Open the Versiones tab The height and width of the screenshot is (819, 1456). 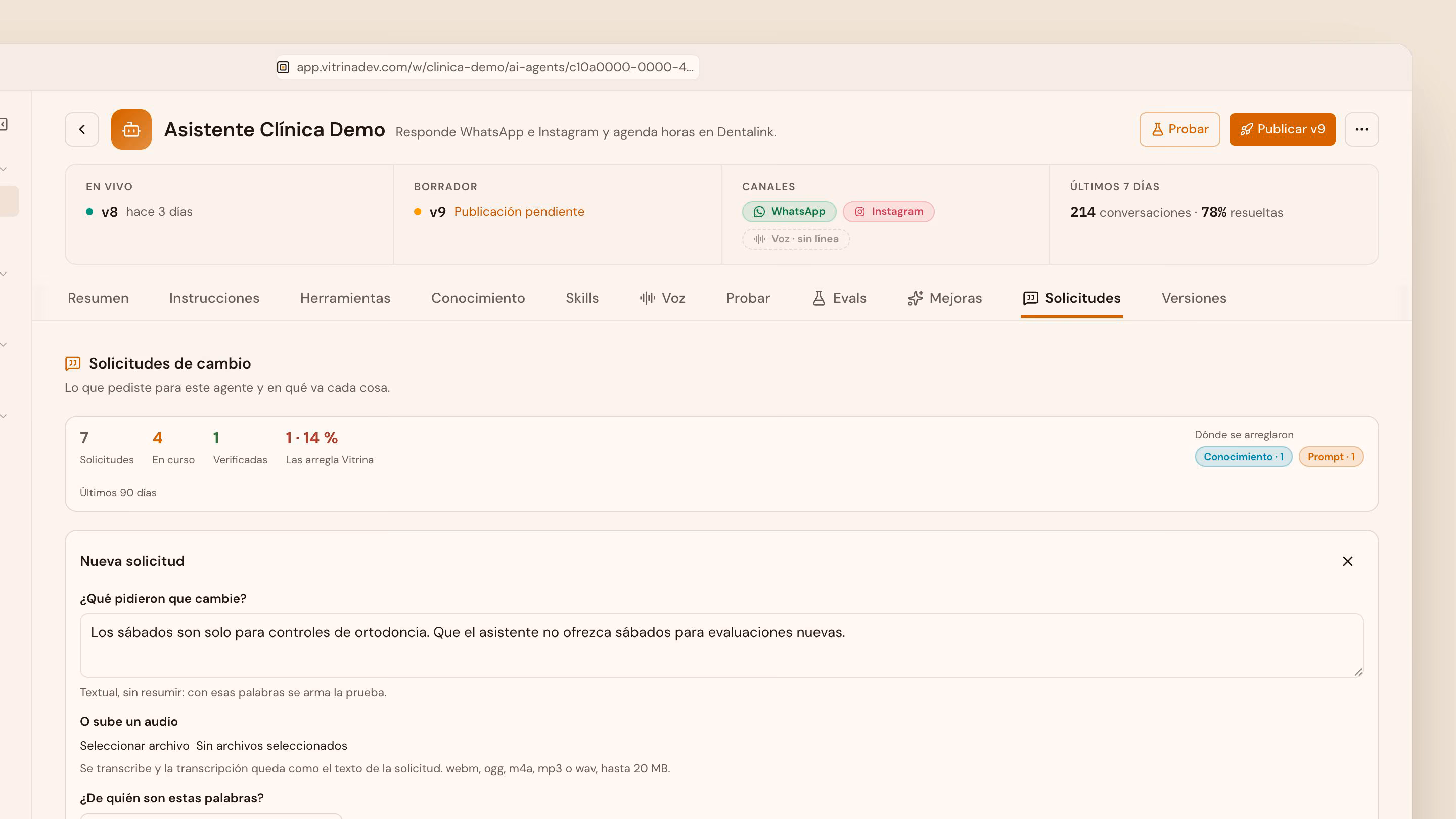point(1194,298)
